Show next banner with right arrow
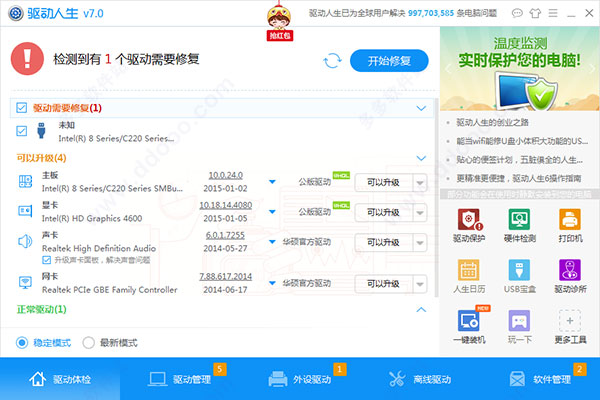This screenshot has height=400, width=600. pyautogui.click(x=592, y=69)
